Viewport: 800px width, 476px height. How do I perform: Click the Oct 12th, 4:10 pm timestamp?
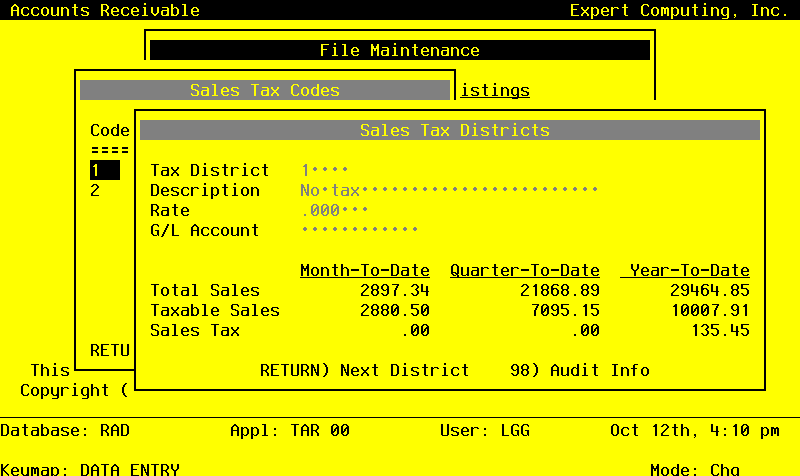(x=695, y=430)
